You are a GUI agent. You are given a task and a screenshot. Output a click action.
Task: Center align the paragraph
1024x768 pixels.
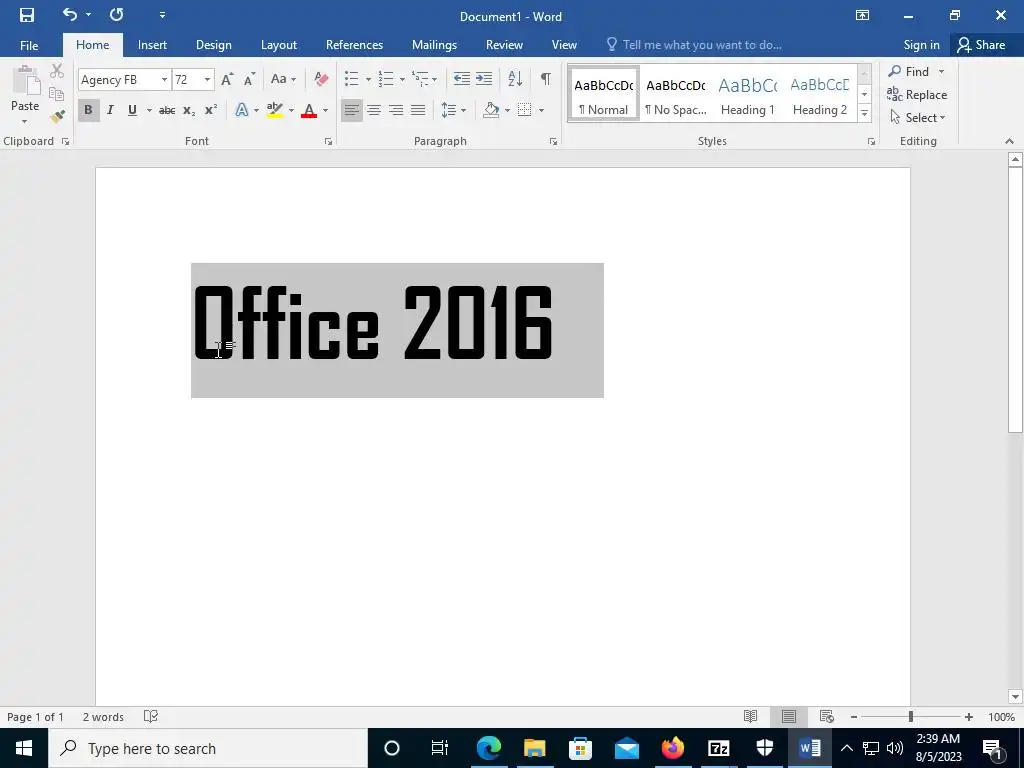click(x=374, y=110)
